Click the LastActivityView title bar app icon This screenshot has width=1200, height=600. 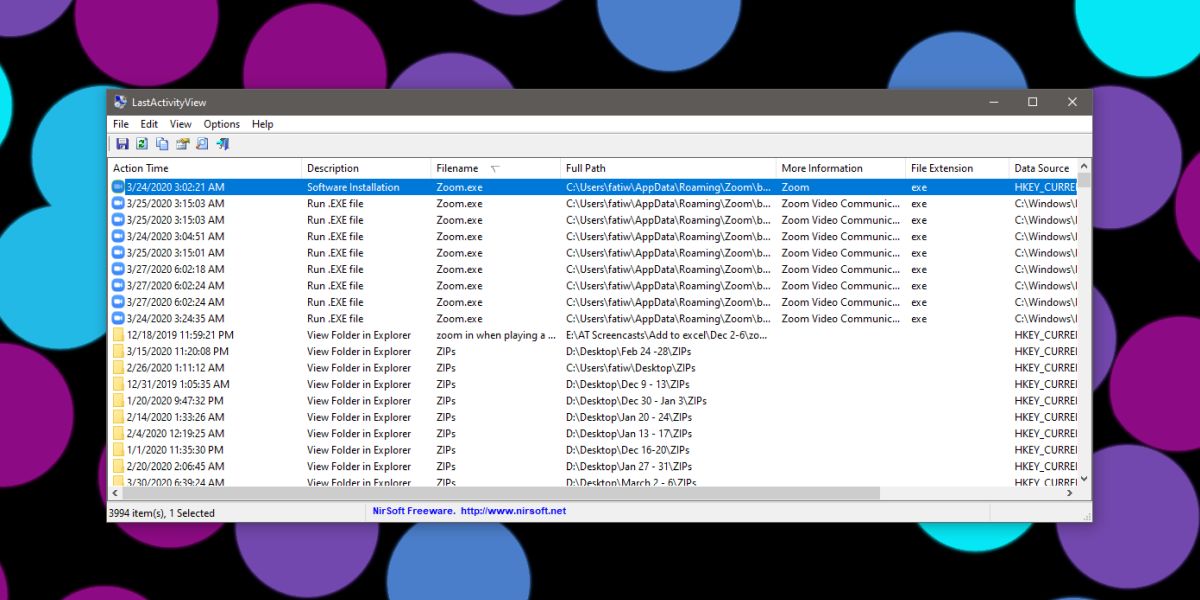[x=120, y=102]
